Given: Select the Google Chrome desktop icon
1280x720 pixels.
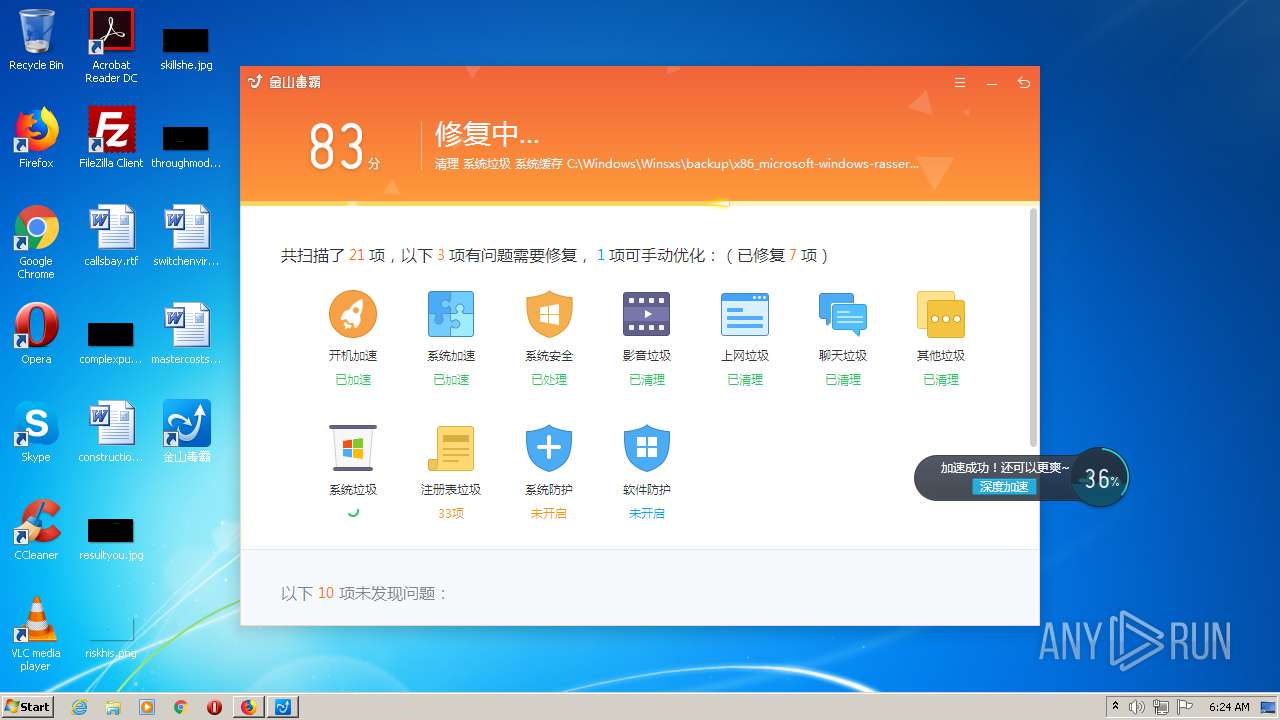Looking at the screenshot, I should (36, 242).
